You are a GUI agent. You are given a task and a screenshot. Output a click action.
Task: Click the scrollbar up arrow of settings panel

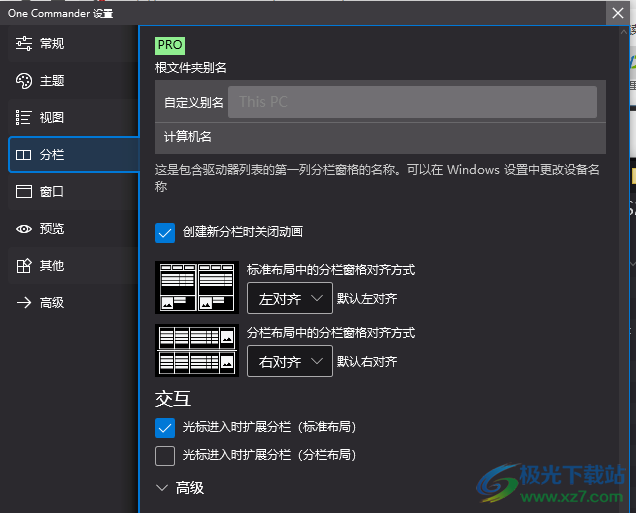(x=623, y=32)
